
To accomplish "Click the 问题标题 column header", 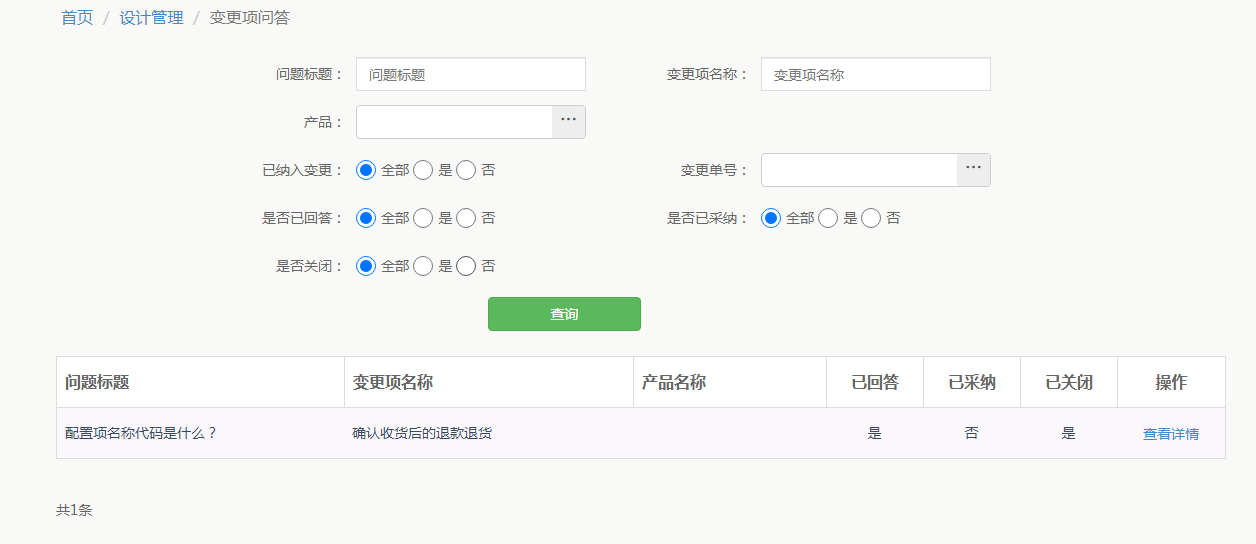I will [x=200, y=382].
